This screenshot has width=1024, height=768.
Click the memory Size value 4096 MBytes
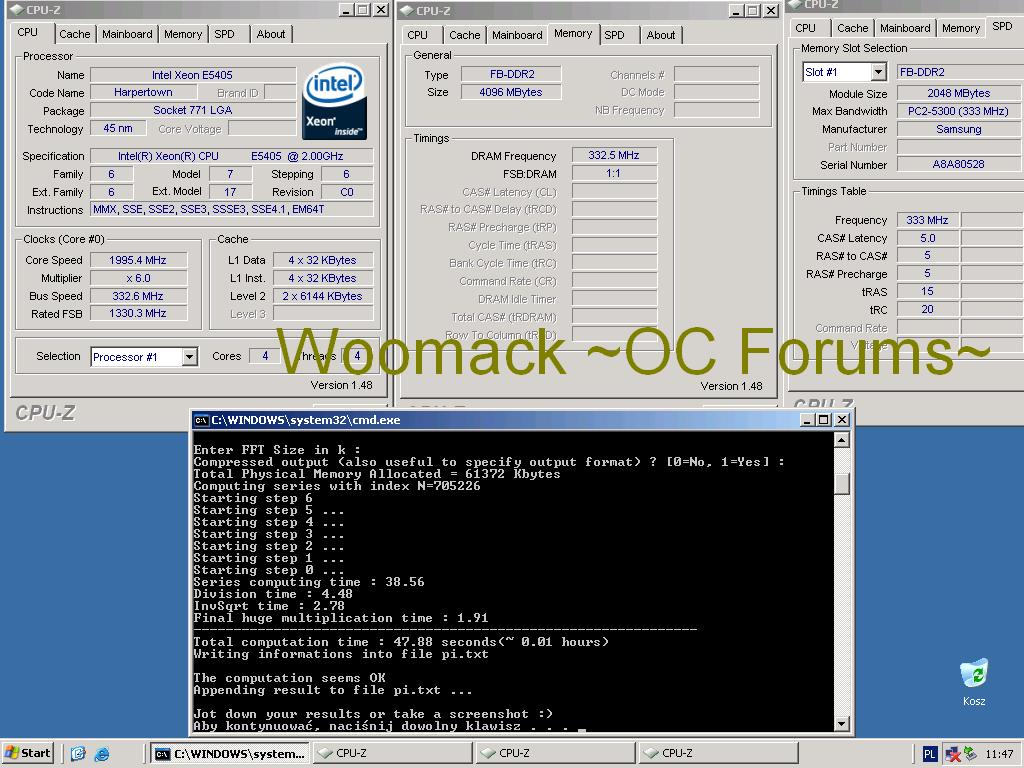pyautogui.click(x=511, y=92)
